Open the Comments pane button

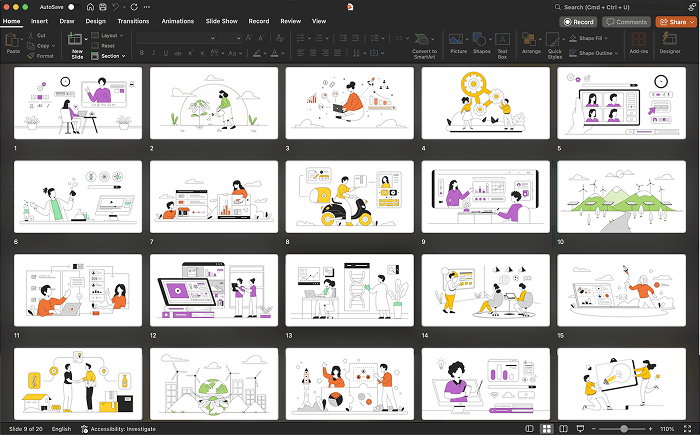626,22
